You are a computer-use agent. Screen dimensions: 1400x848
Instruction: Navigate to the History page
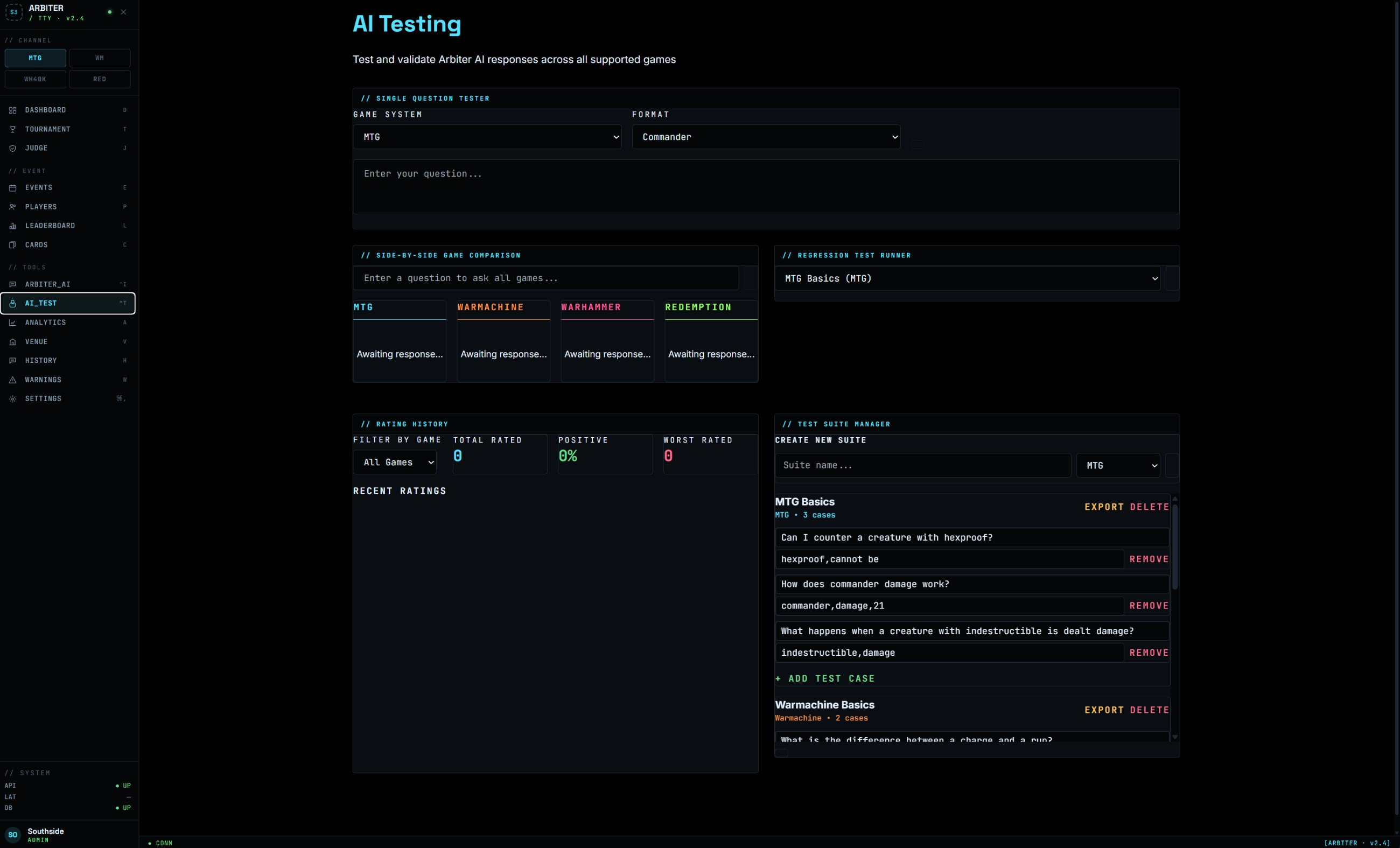[68, 361]
